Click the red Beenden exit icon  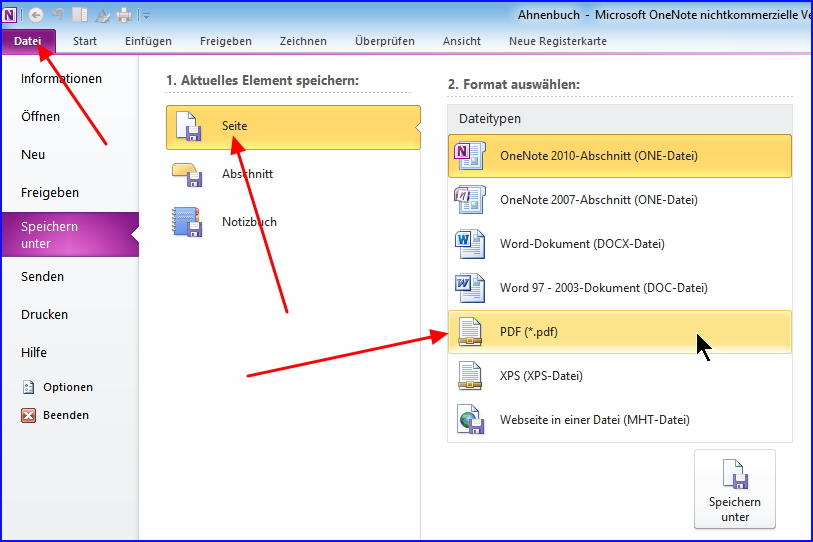coord(29,415)
